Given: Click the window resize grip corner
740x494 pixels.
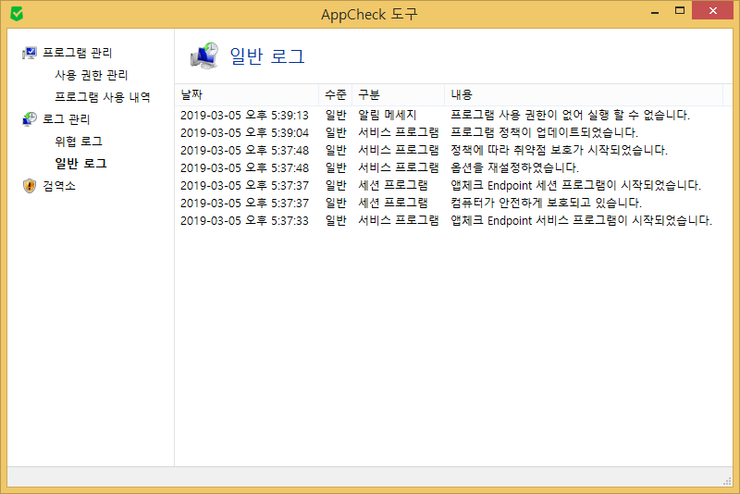Looking at the screenshot, I should point(727,481).
